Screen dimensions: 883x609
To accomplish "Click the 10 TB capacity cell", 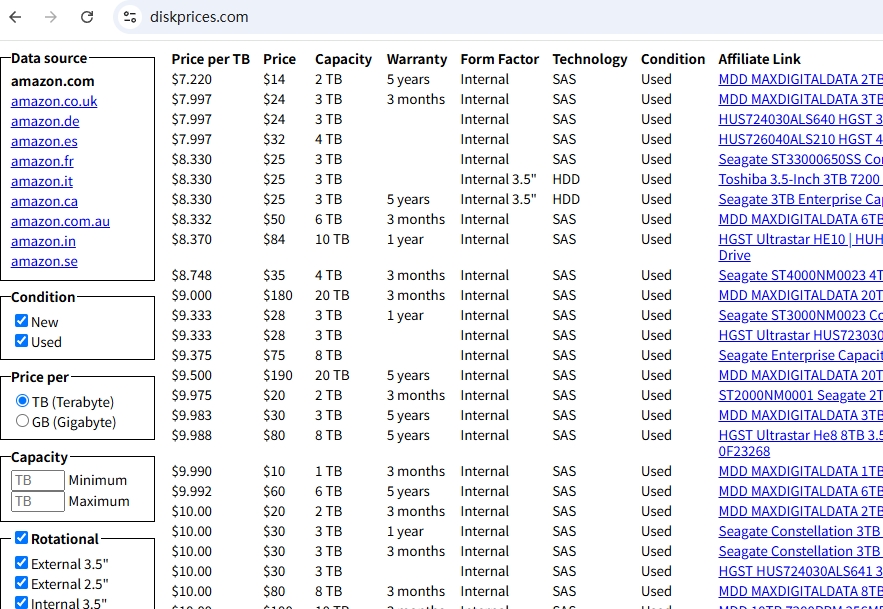I will [x=332, y=239].
